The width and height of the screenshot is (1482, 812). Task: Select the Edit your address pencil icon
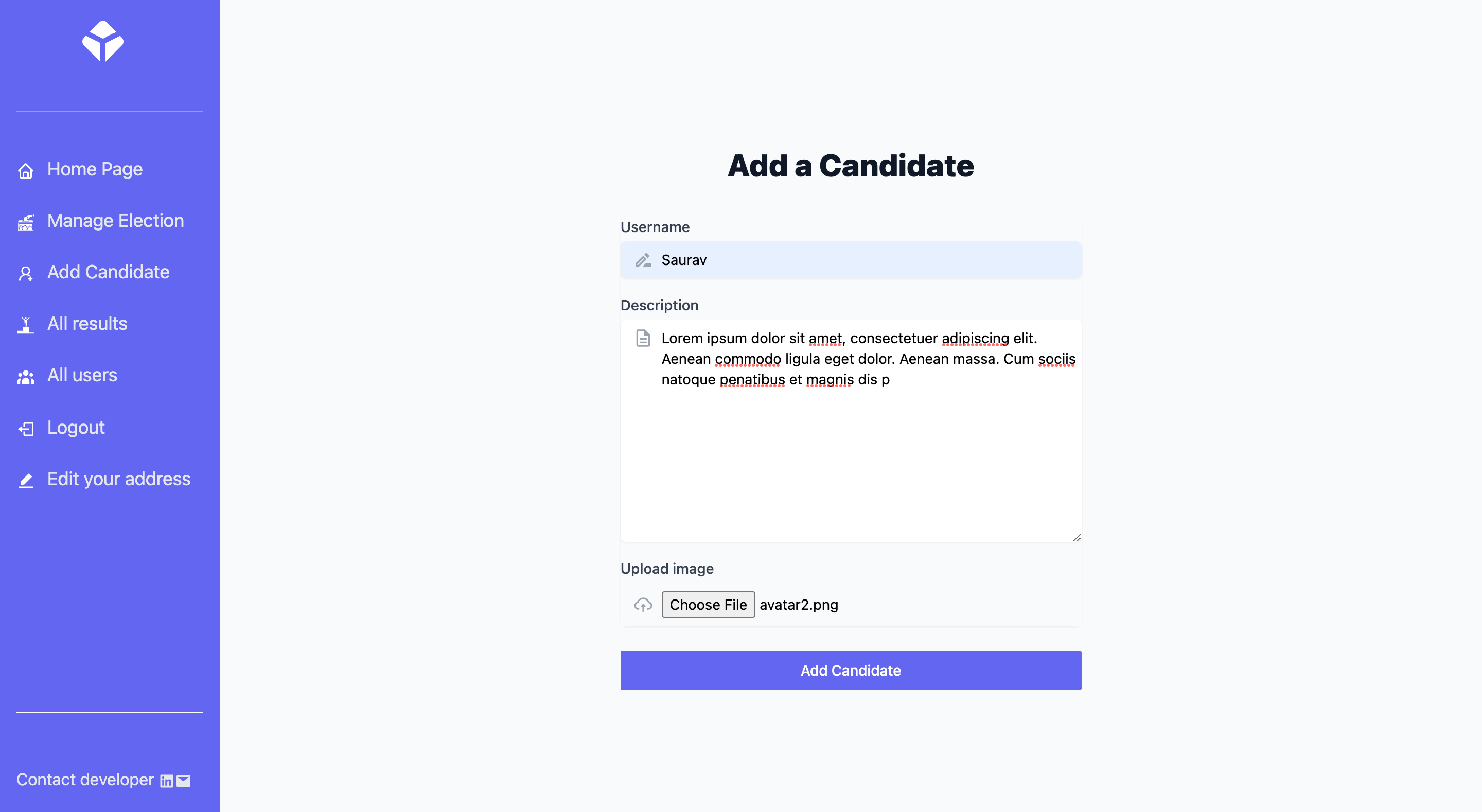pyautogui.click(x=26, y=481)
